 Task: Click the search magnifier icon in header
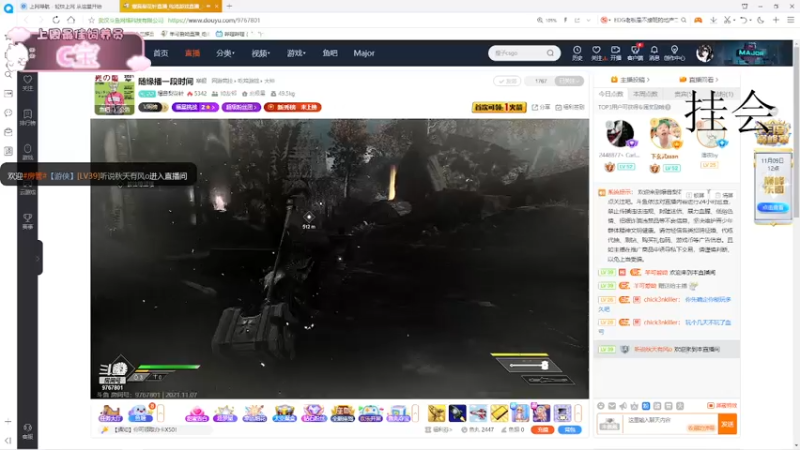550,53
